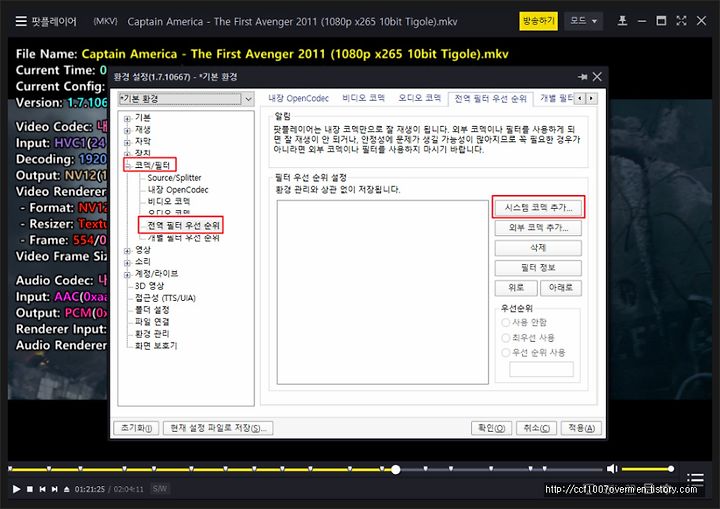720x509 pixels.
Task: Cancel with the 취소(C) button
Action: tap(536, 428)
